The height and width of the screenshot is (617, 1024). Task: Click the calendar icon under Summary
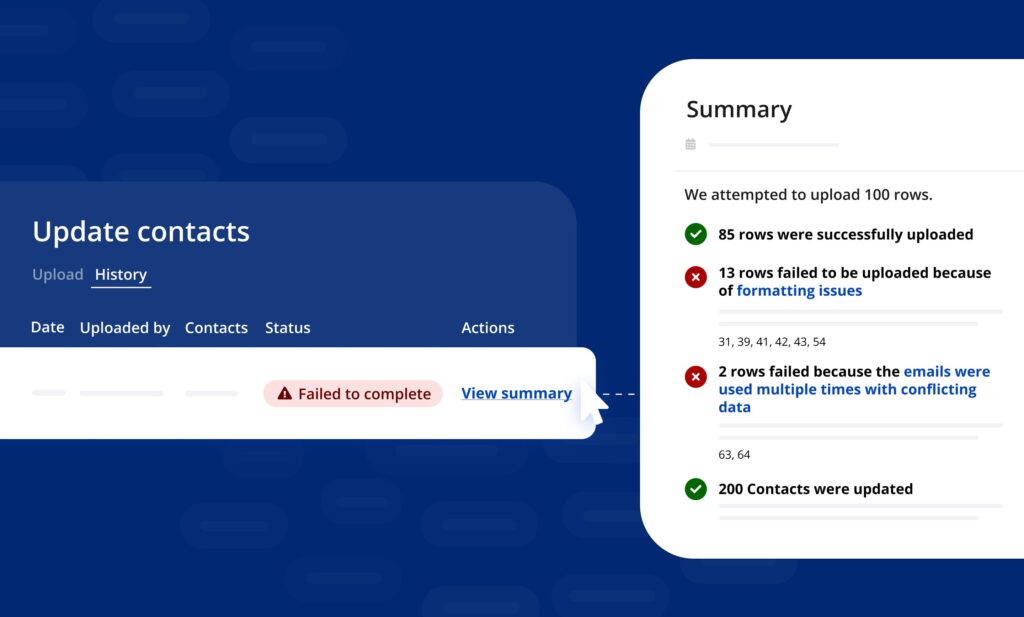690,145
